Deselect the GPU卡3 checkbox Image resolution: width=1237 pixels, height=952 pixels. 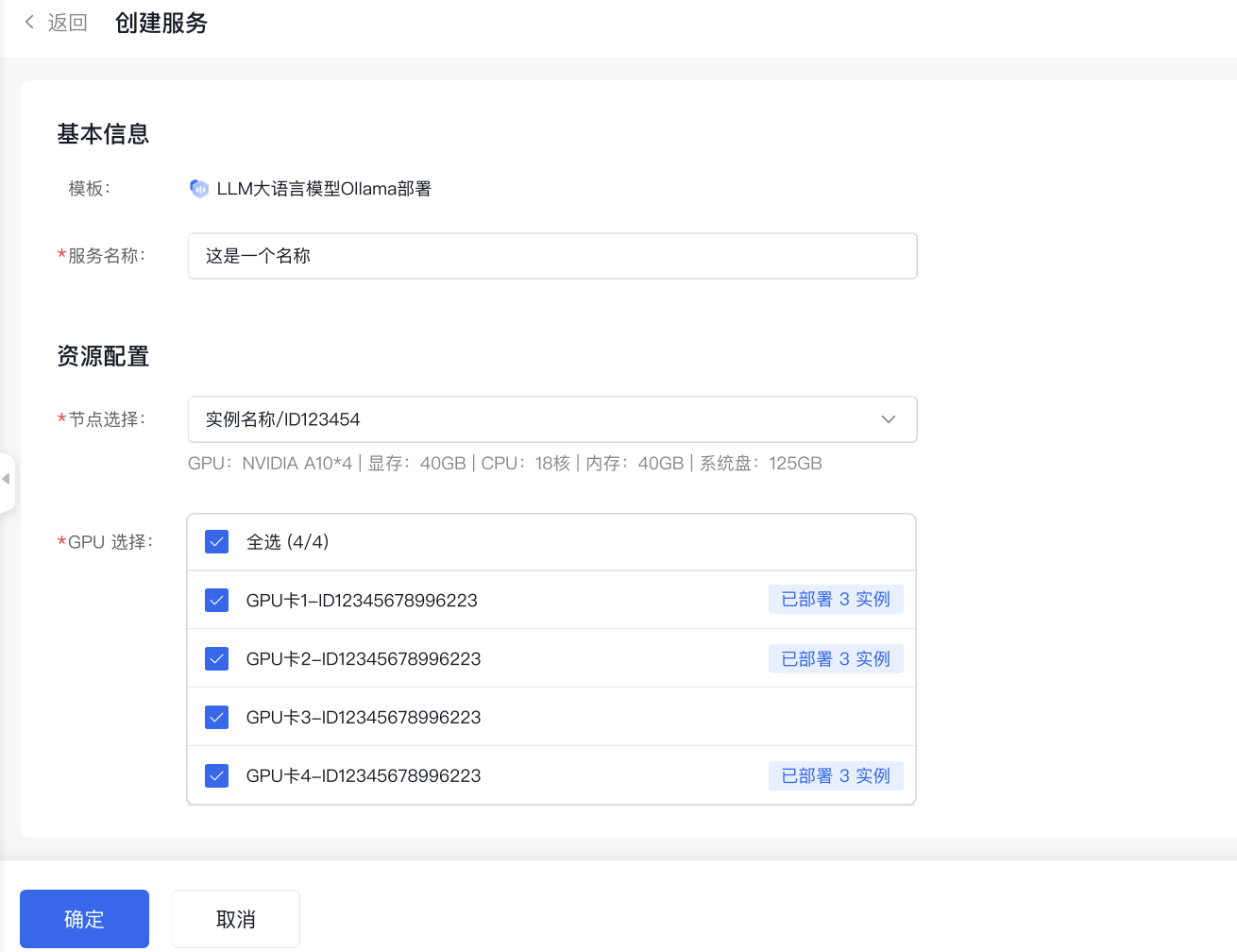pyautogui.click(x=217, y=718)
